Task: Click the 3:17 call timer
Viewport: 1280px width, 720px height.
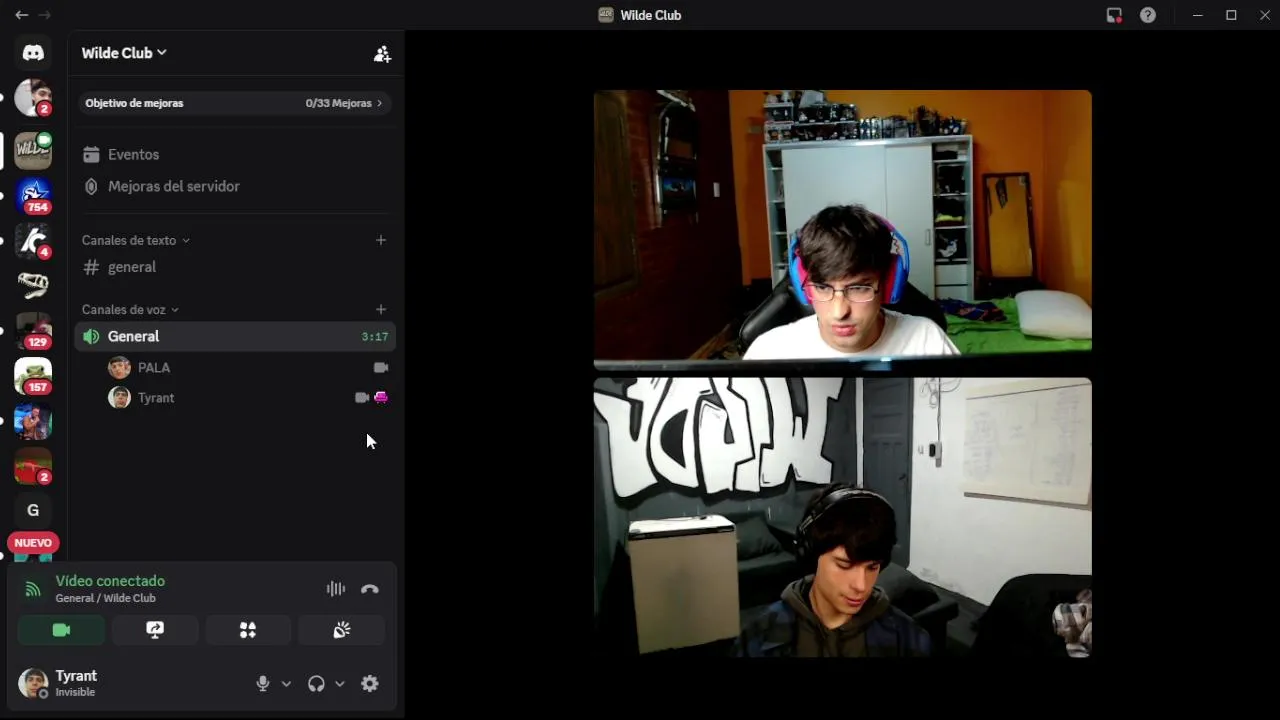Action: 375,337
